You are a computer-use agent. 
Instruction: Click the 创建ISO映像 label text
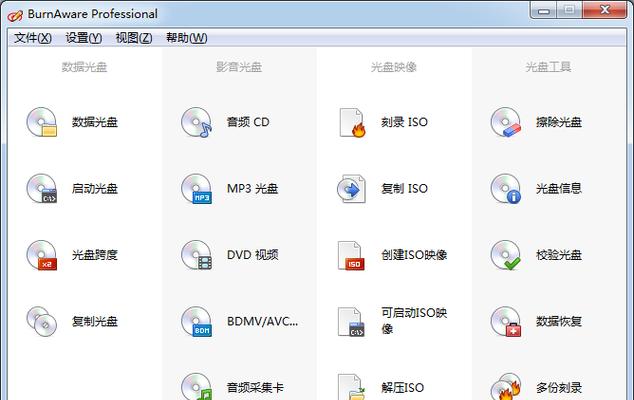point(414,255)
